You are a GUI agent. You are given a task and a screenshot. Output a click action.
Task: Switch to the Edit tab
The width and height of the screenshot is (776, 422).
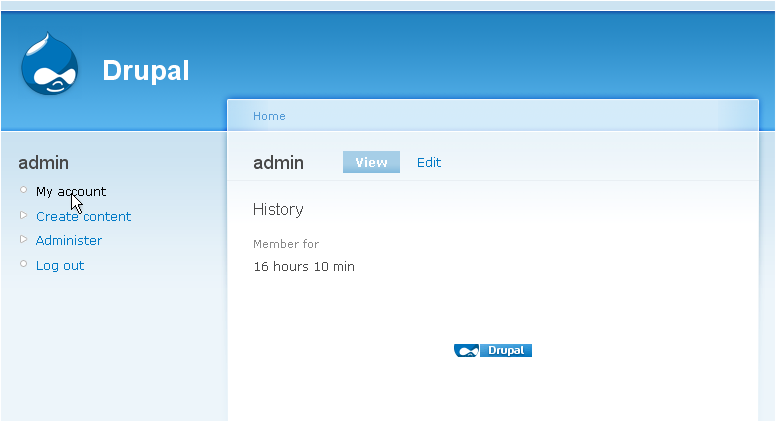coord(429,162)
